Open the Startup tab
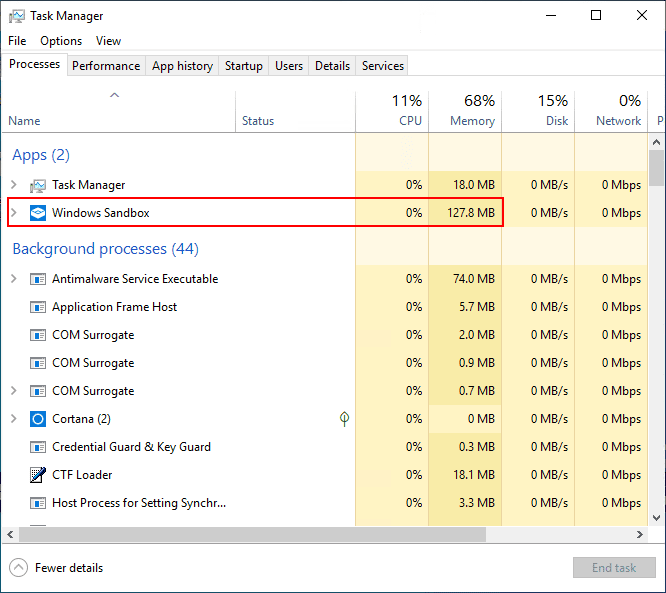 (x=244, y=66)
